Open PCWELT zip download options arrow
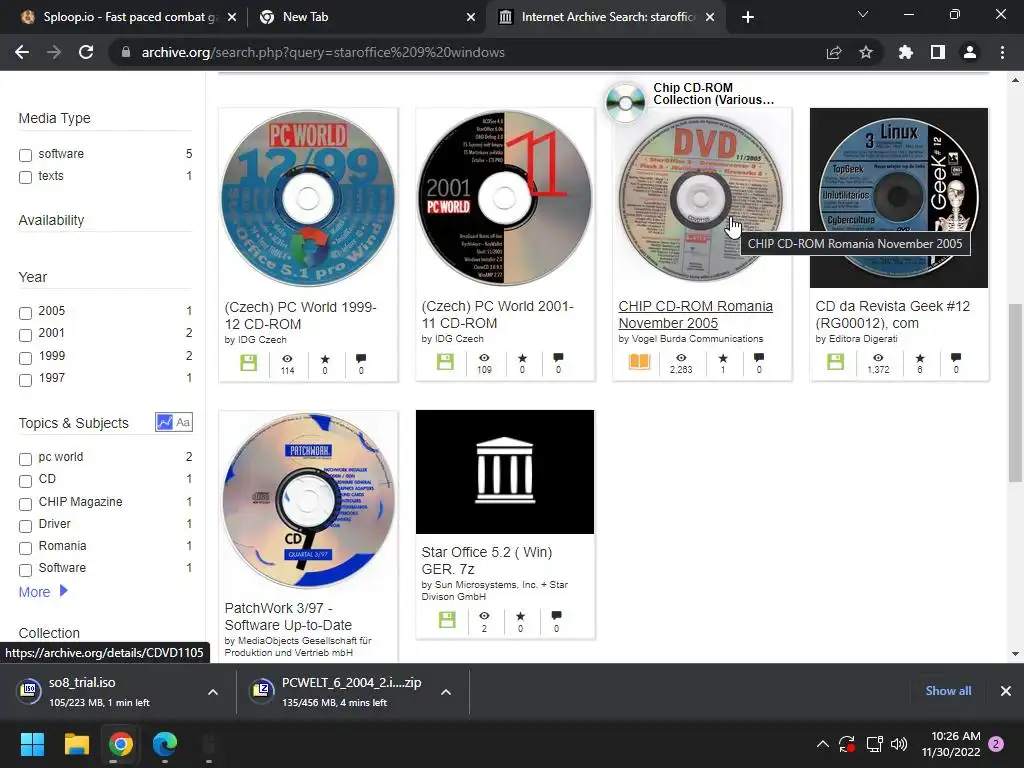 tap(446, 692)
